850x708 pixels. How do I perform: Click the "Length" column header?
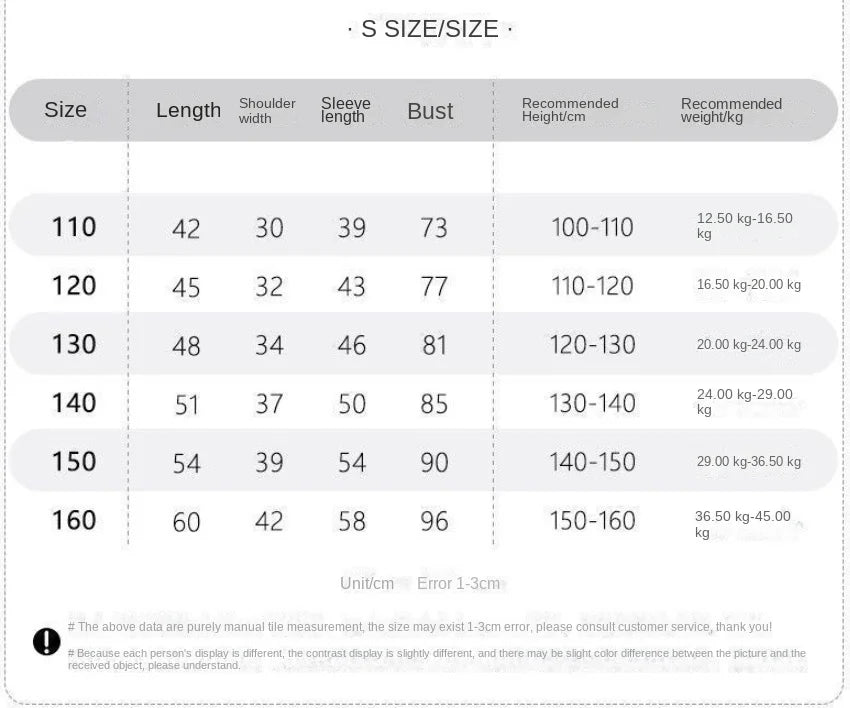point(188,110)
